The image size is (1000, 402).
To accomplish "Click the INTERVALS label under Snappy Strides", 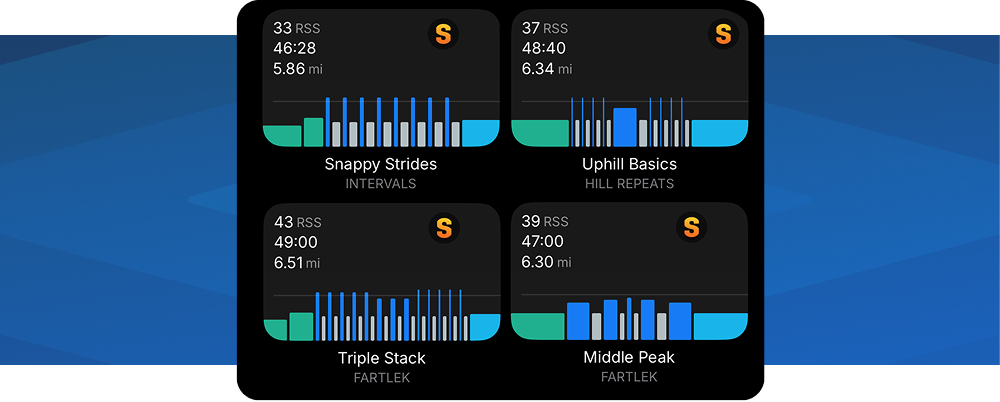I will (381, 184).
